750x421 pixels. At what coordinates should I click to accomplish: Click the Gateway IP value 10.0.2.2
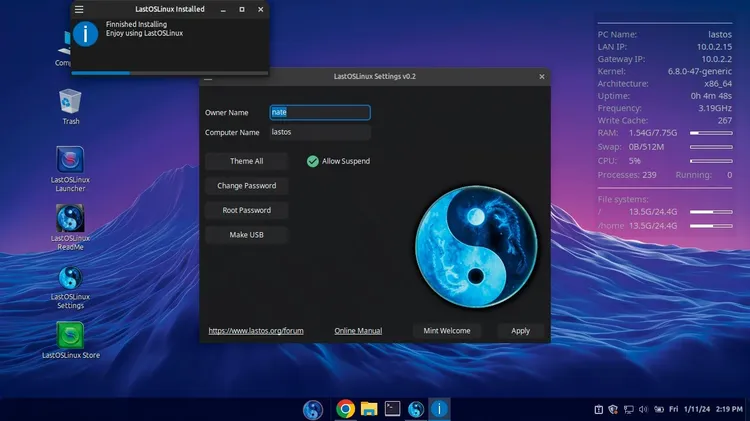click(717, 59)
